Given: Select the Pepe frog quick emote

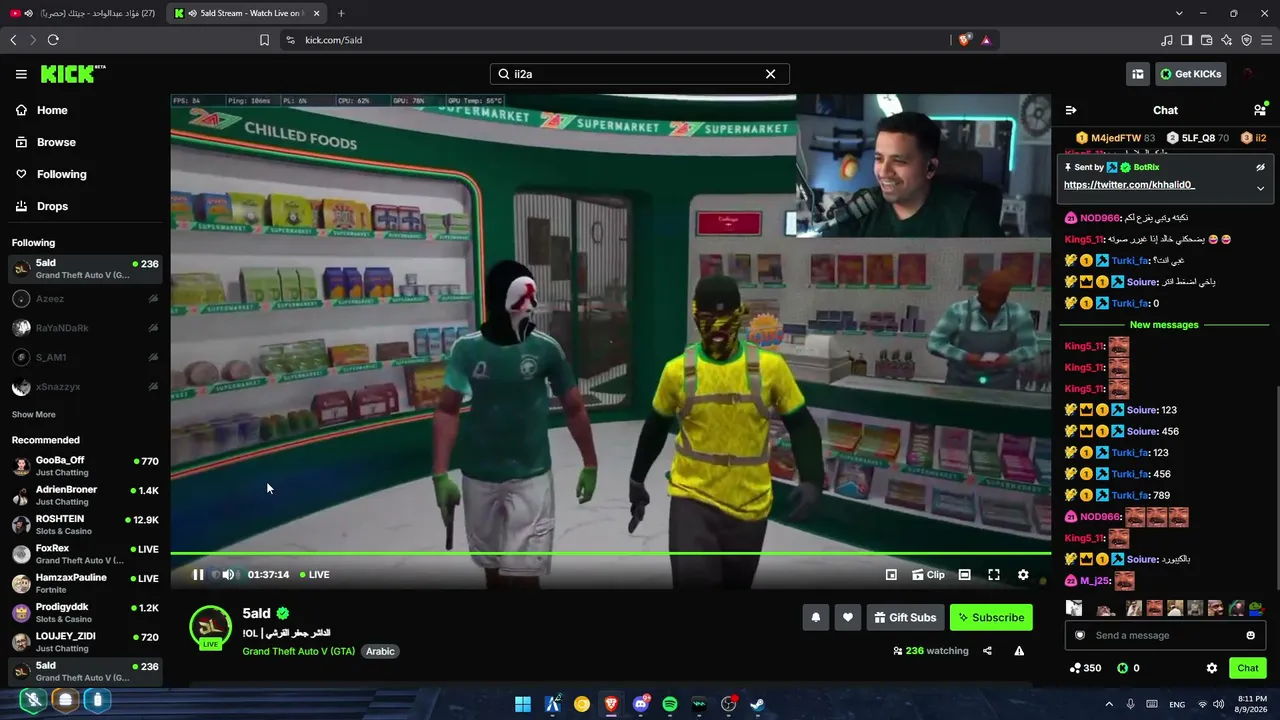Looking at the screenshot, I should coord(1256,608).
